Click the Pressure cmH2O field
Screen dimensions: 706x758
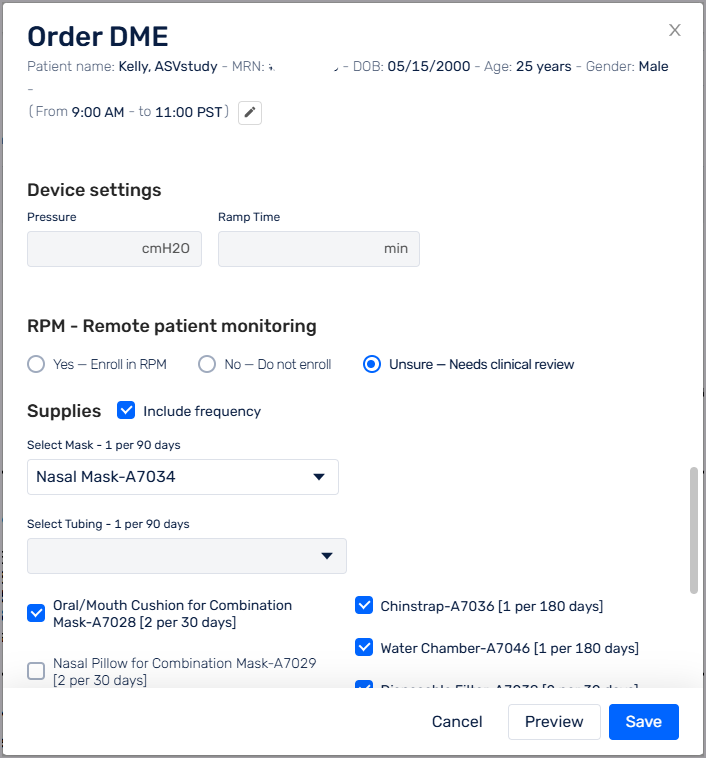click(114, 249)
